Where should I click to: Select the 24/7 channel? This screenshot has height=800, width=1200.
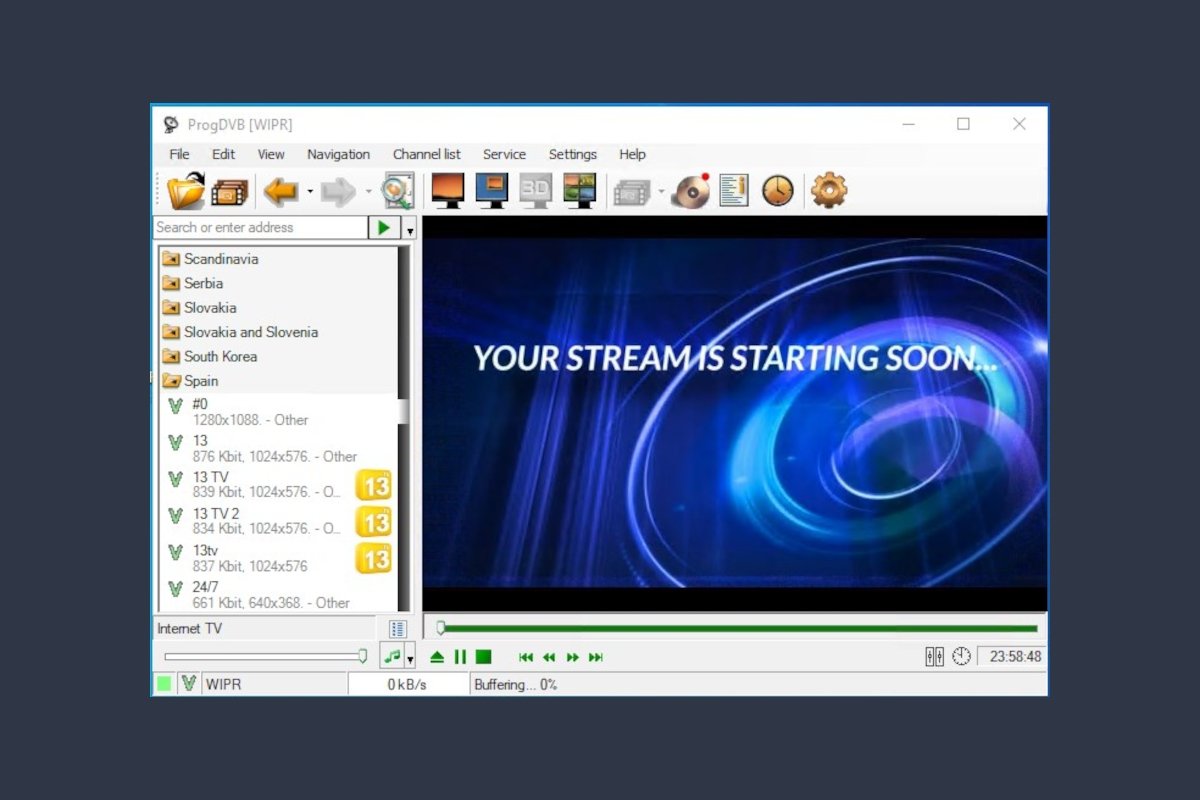tap(278, 594)
